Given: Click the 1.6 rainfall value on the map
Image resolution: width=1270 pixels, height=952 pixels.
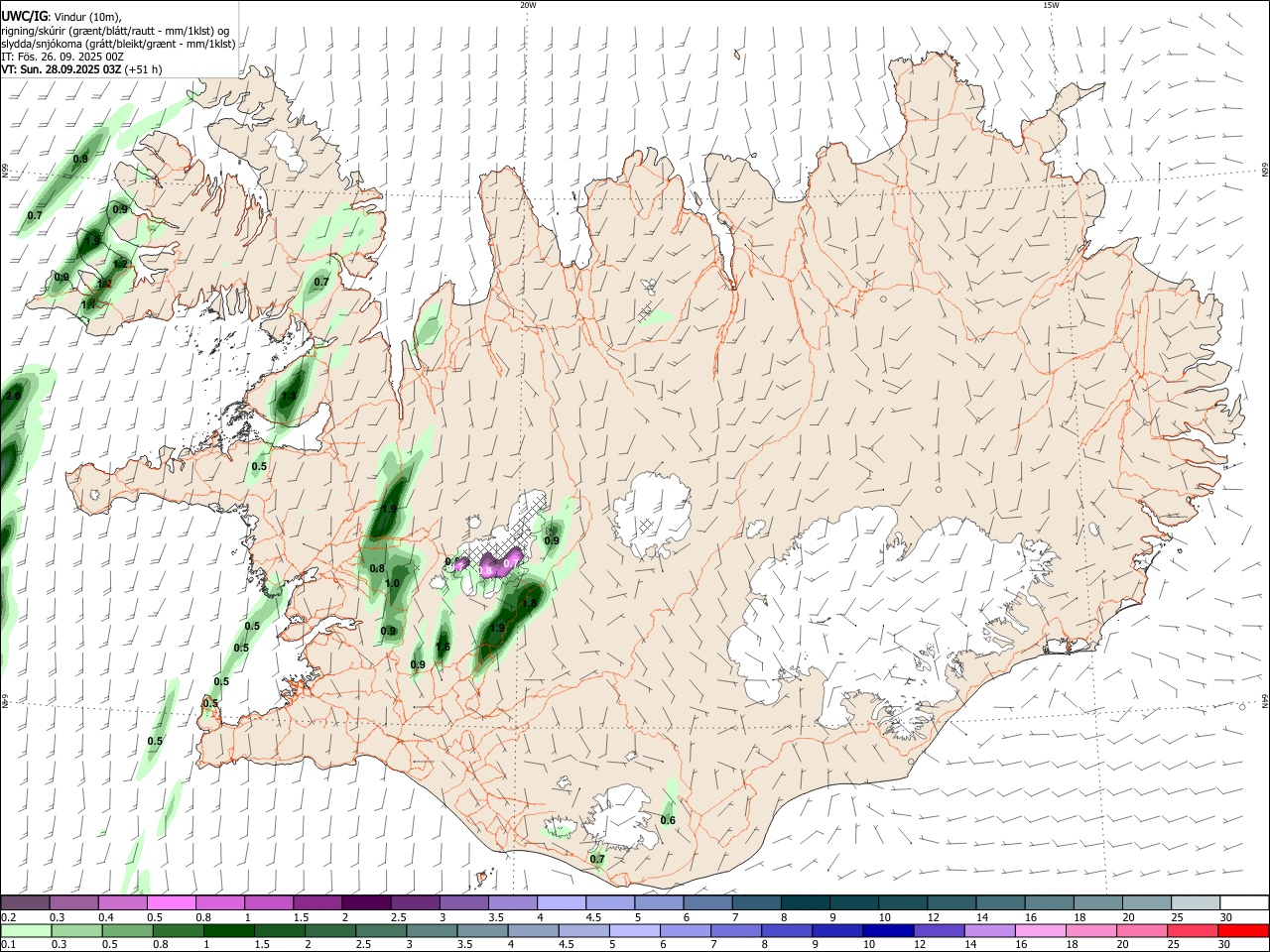Looking at the screenshot, I should [443, 647].
